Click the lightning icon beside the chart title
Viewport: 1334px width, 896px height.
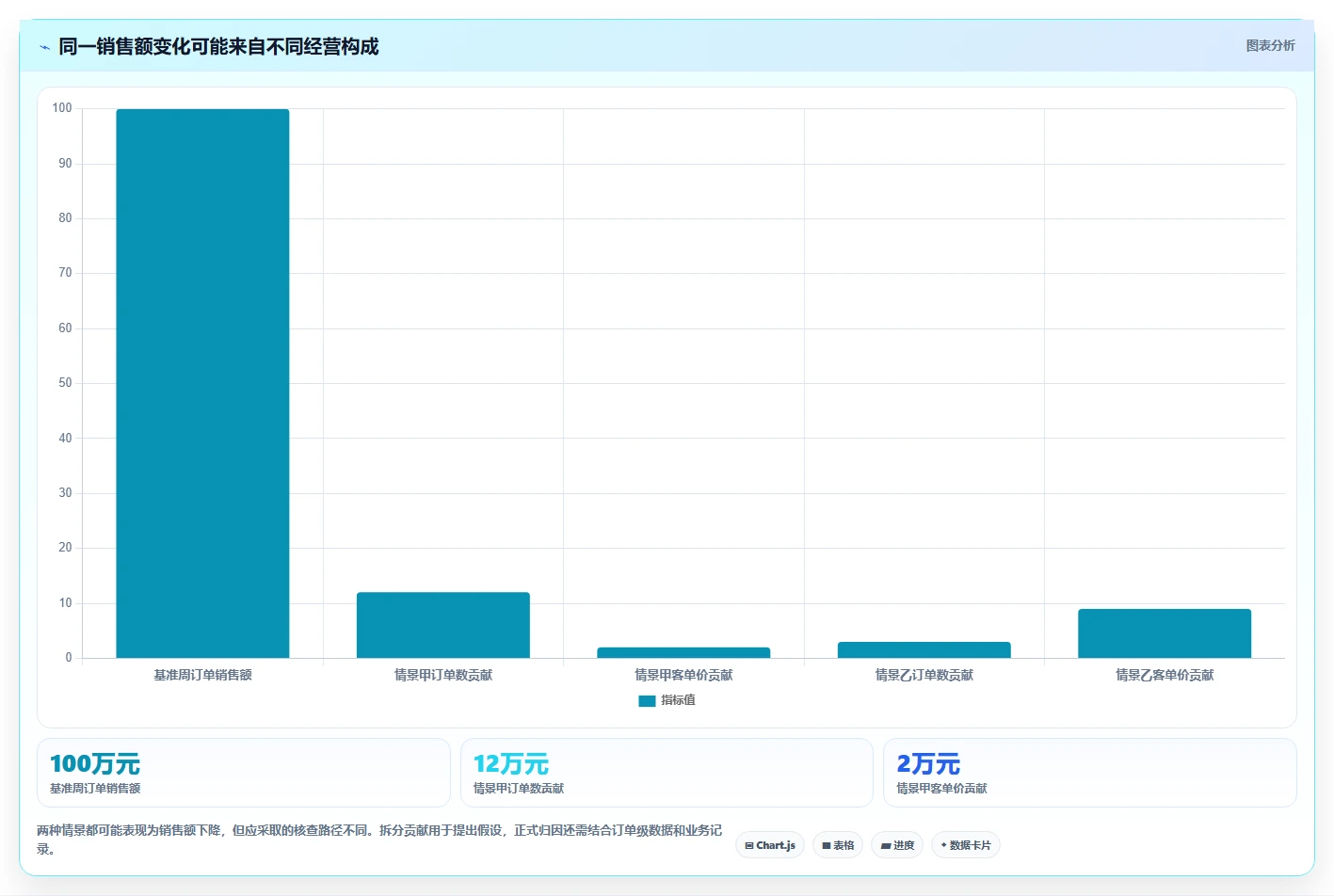coord(44,47)
